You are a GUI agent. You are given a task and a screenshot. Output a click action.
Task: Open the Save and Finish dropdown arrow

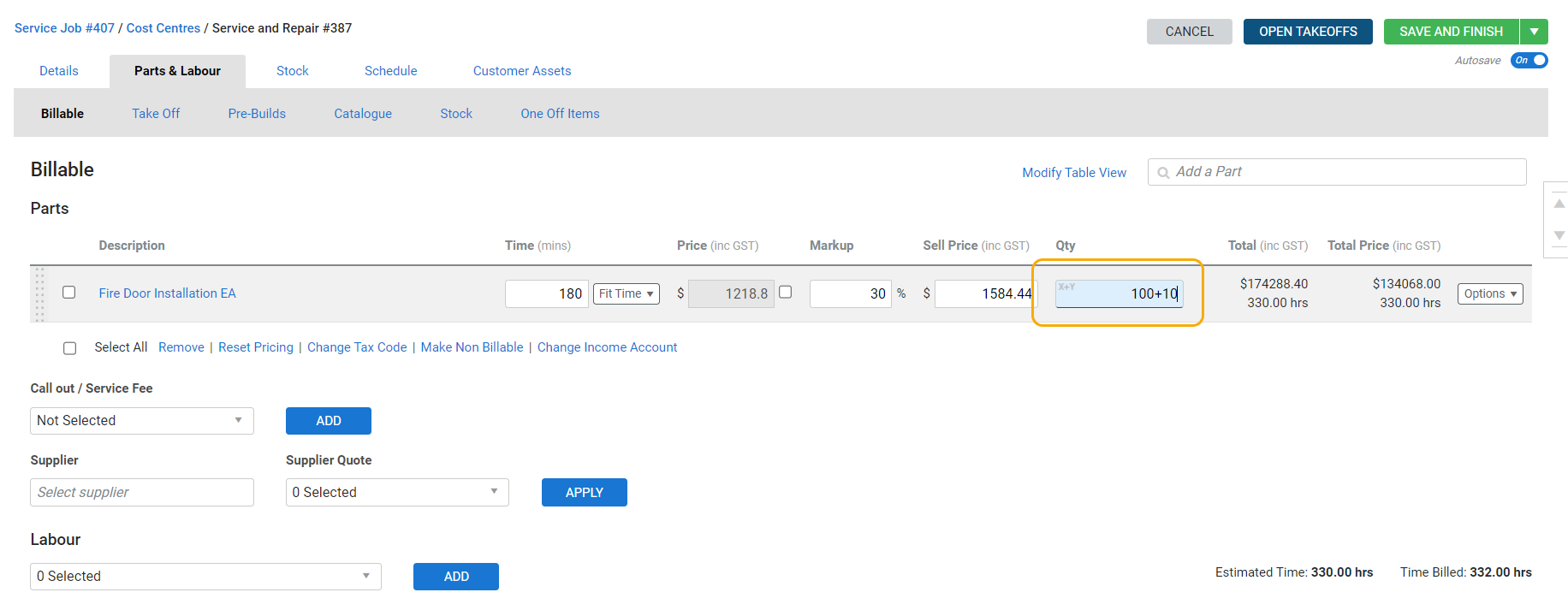1534,32
